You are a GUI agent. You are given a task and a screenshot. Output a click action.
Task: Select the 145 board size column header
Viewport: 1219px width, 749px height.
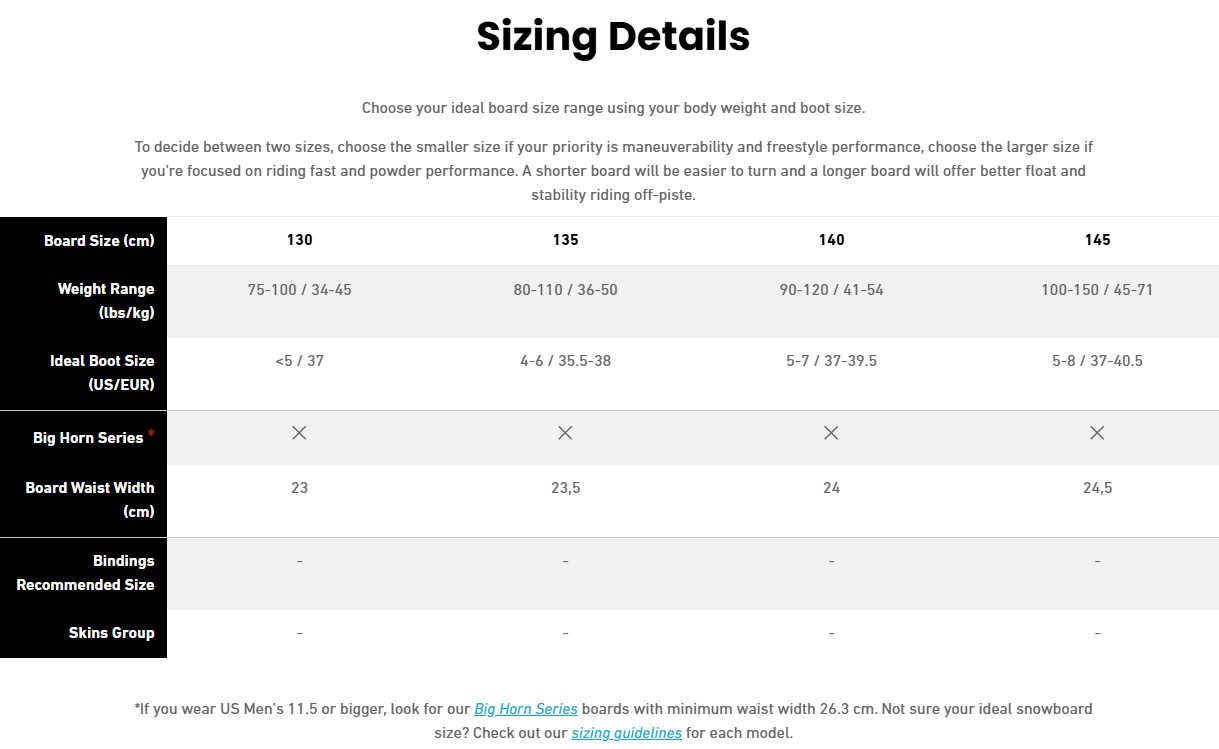click(x=1097, y=240)
